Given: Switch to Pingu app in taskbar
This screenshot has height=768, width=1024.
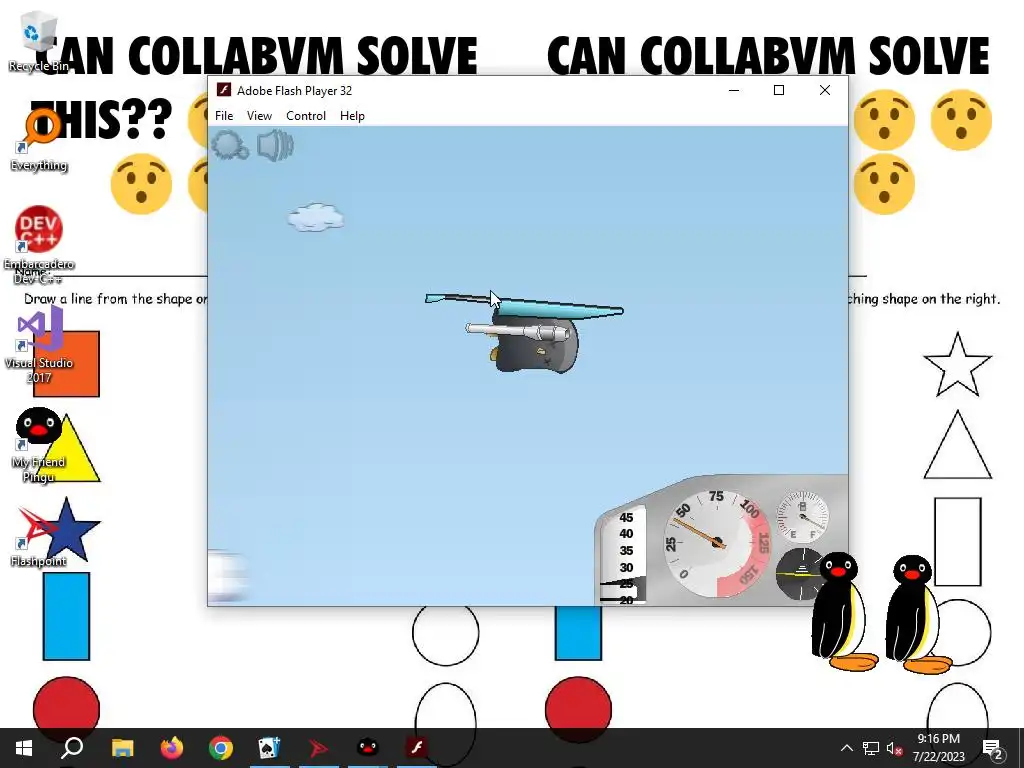Looking at the screenshot, I should [368, 748].
